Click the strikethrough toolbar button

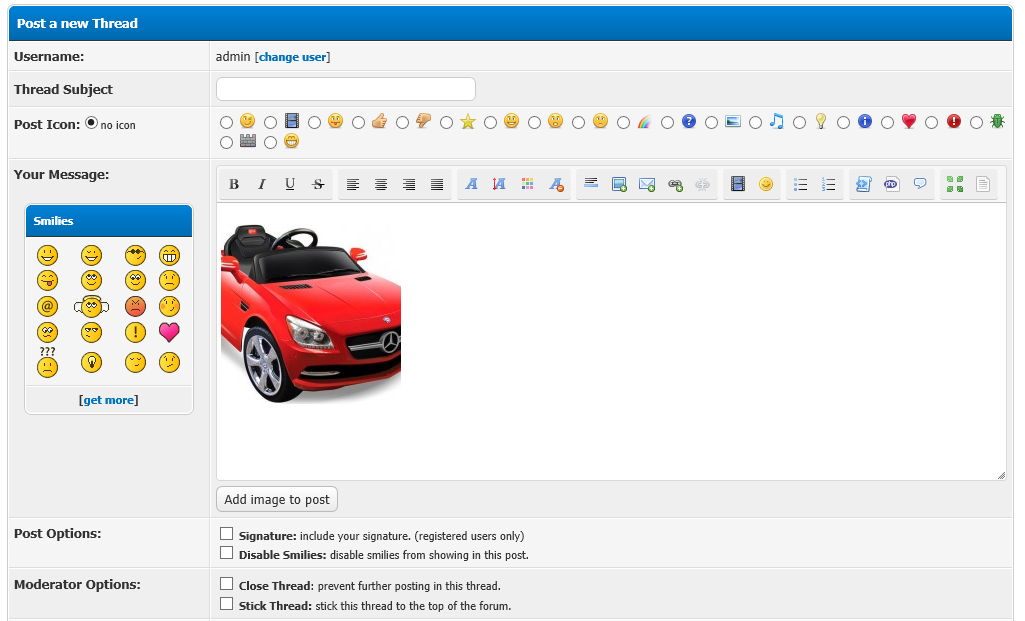click(x=318, y=184)
